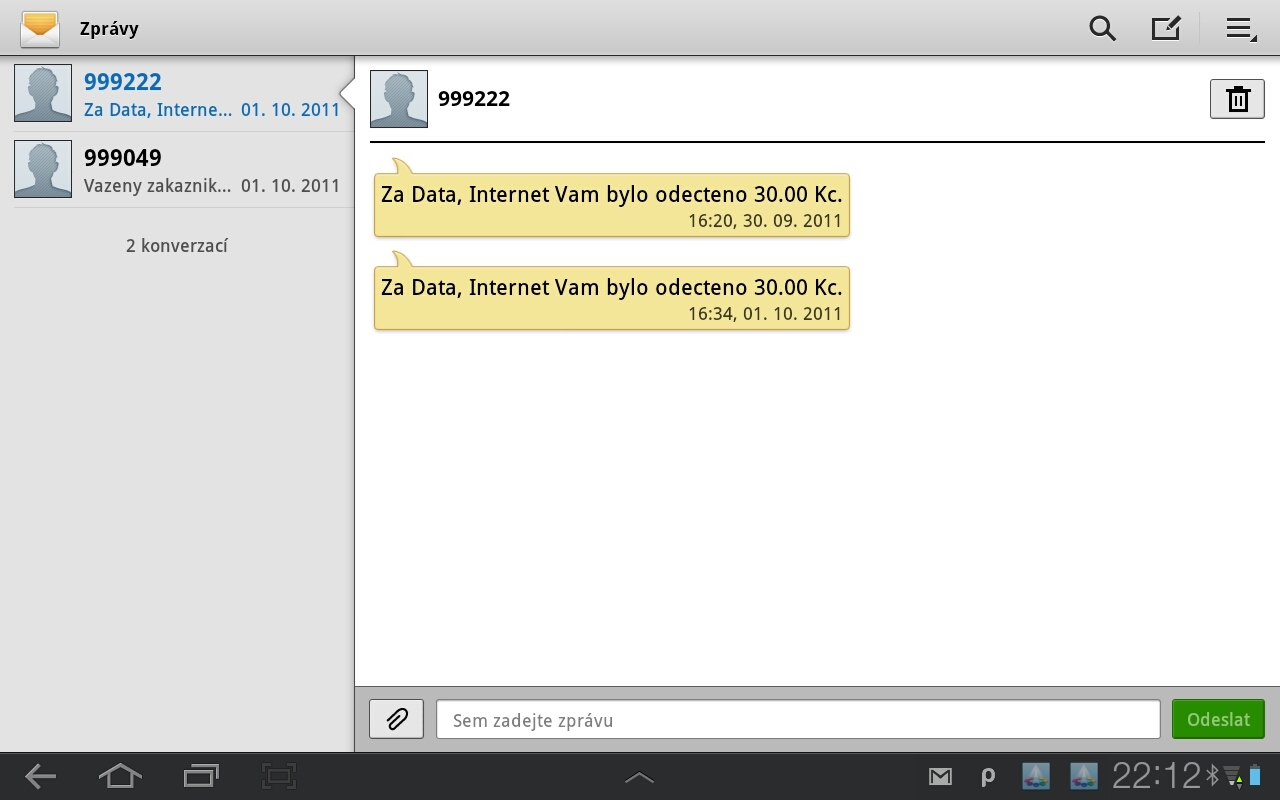This screenshot has height=800, width=1280.
Task: Select the message bubble from 16:20, 30. 09. 2011
Action: 611,205
